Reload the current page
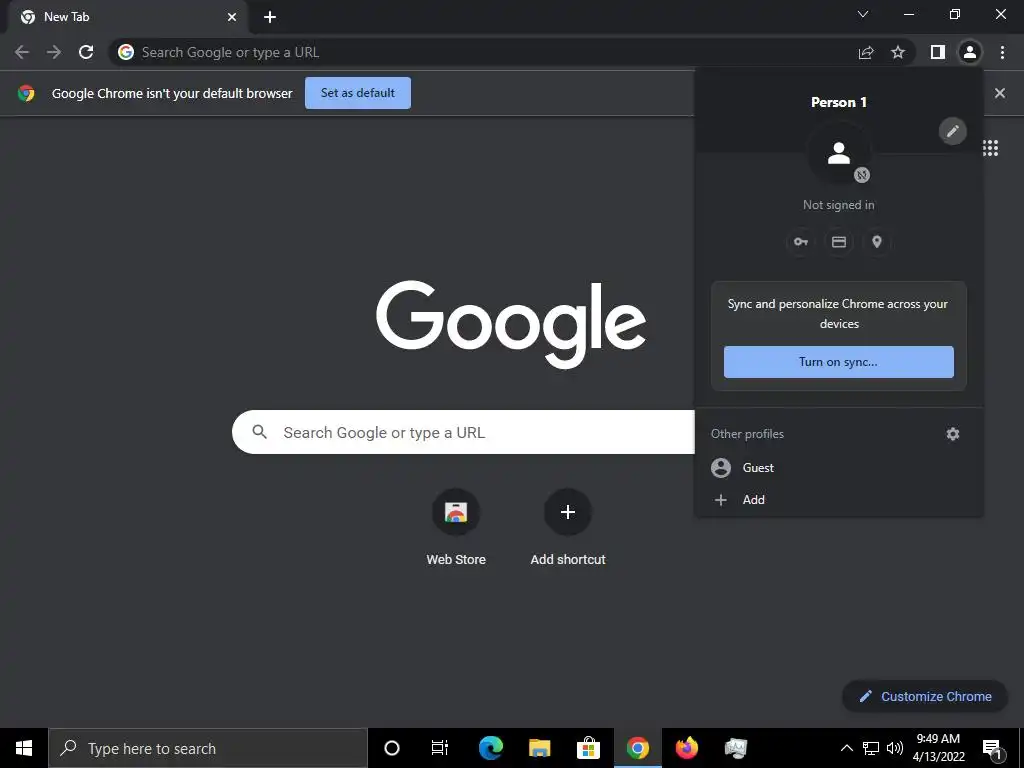The height and width of the screenshot is (768, 1024). (86, 52)
